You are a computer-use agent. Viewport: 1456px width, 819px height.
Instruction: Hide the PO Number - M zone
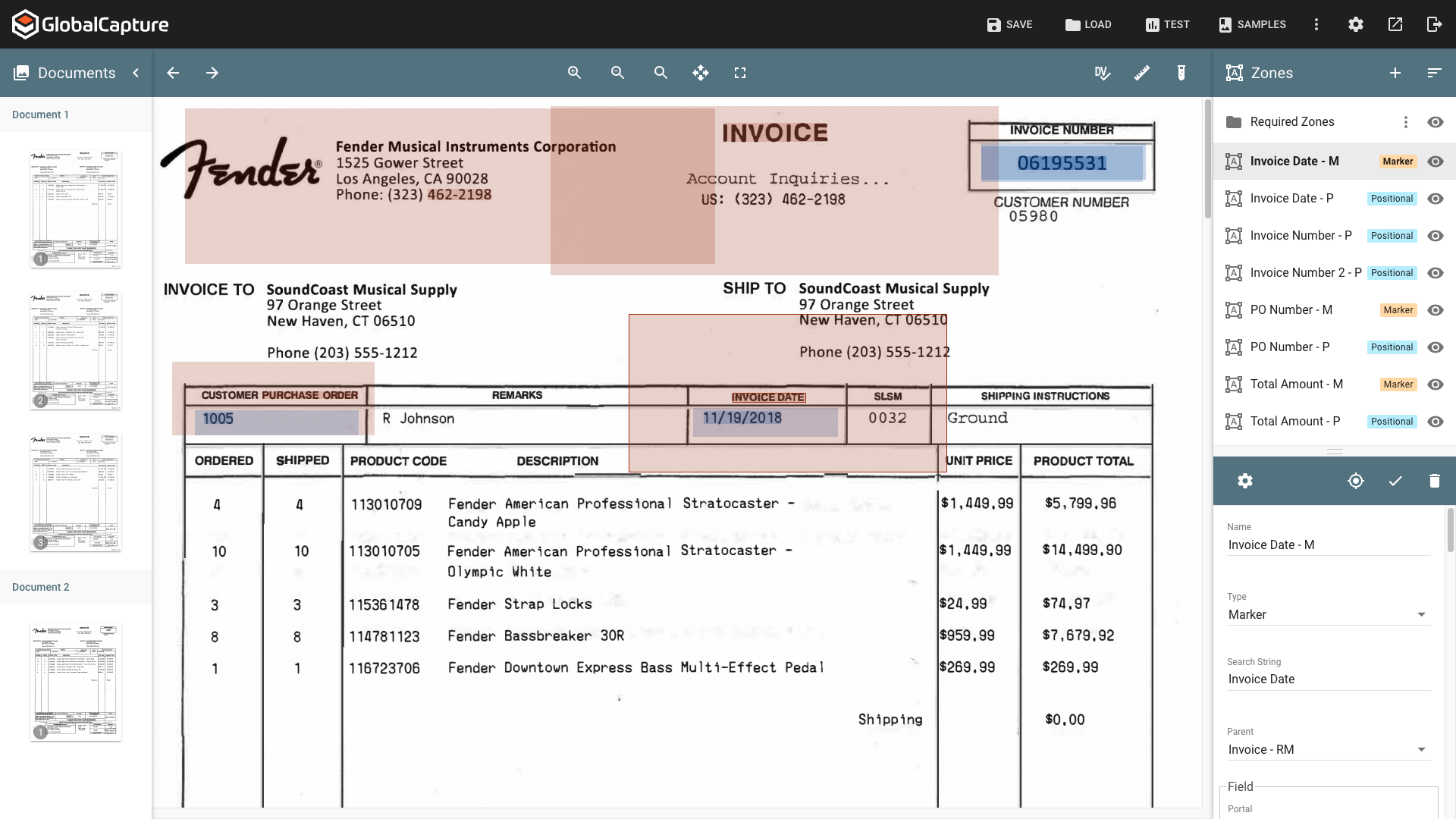(1436, 310)
